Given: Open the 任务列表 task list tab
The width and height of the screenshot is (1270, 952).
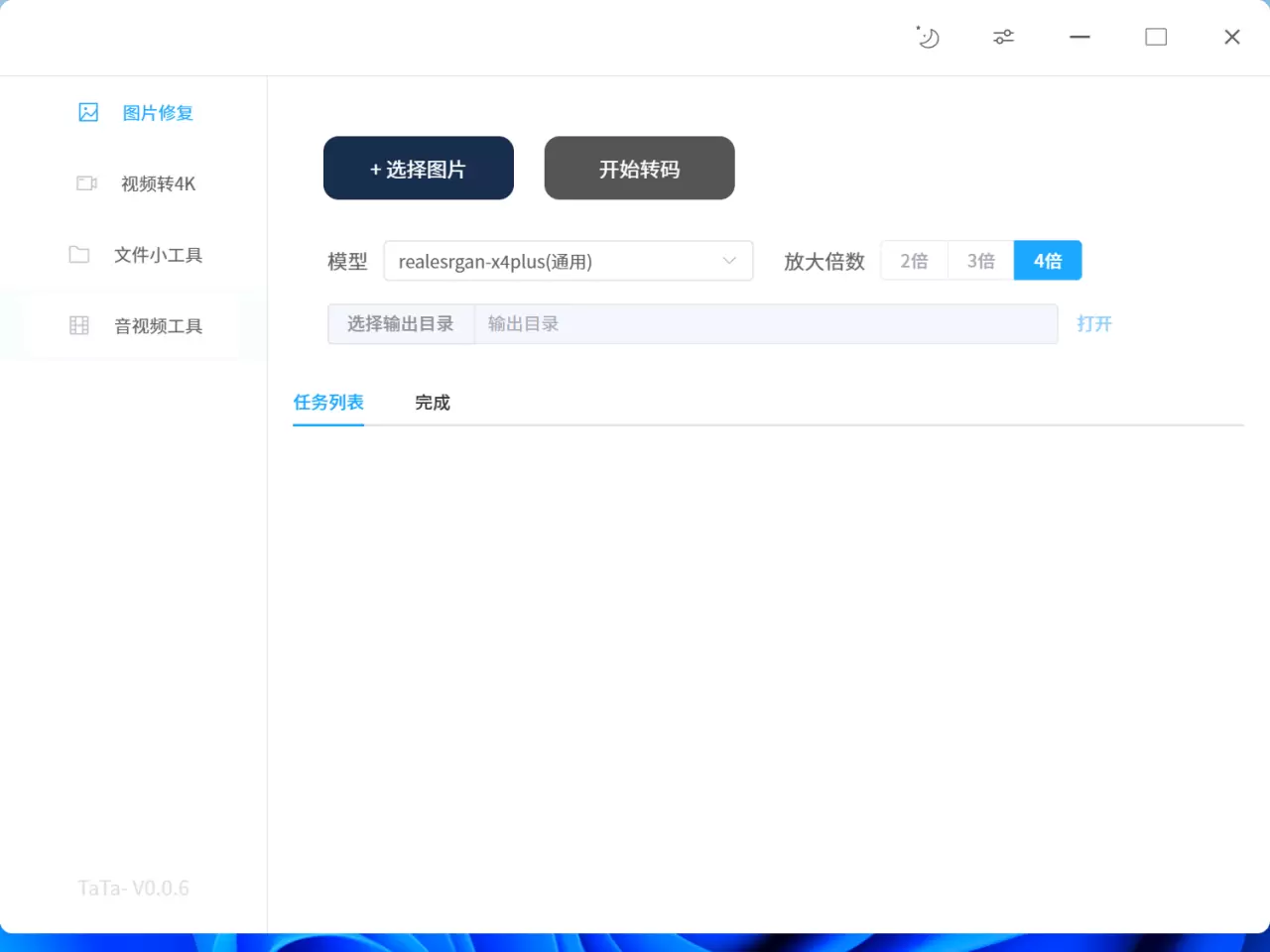Looking at the screenshot, I should click(x=328, y=403).
